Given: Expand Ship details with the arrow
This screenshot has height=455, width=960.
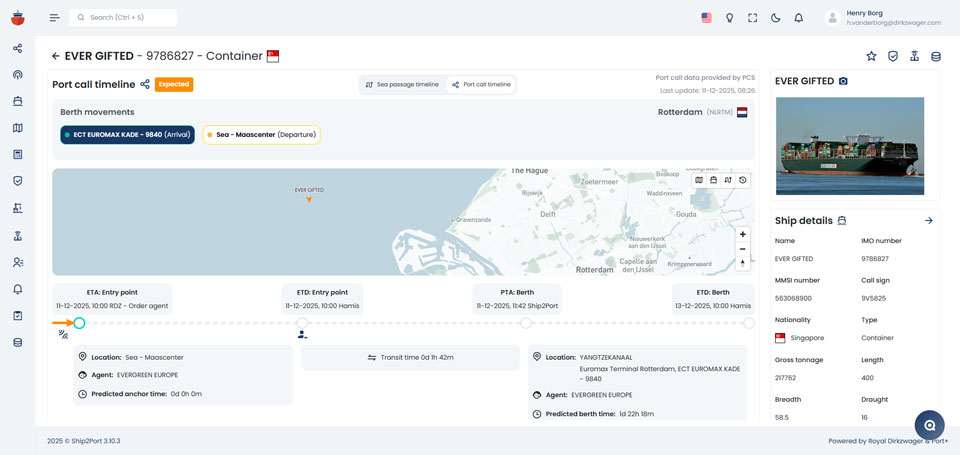Looking at the screenshot, I should pos(928,220).
